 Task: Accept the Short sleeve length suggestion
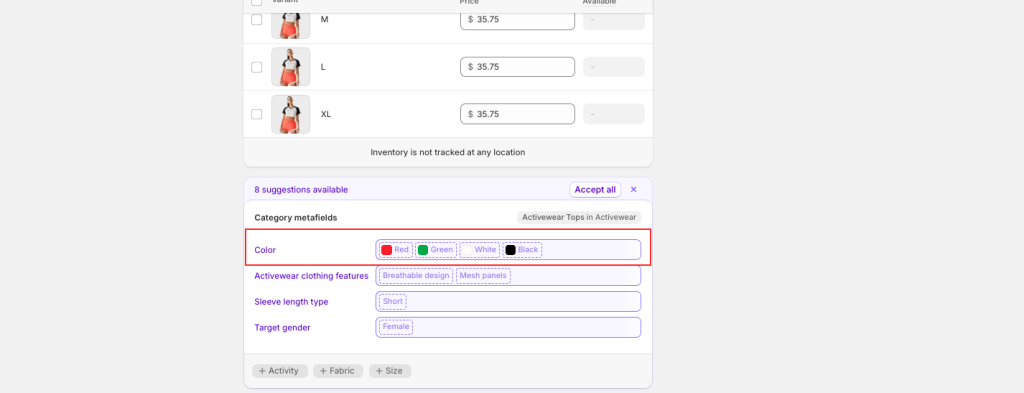coord(392,302)
